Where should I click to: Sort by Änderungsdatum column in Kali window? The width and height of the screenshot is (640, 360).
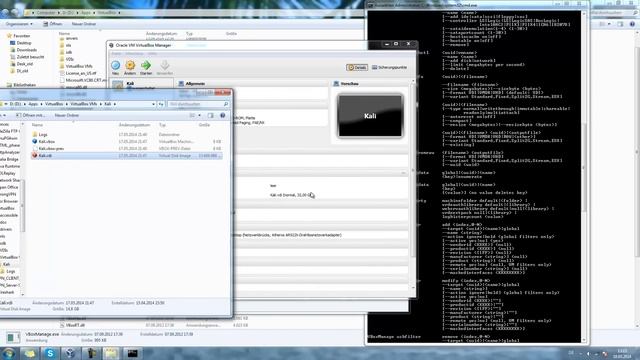[134, 125]
